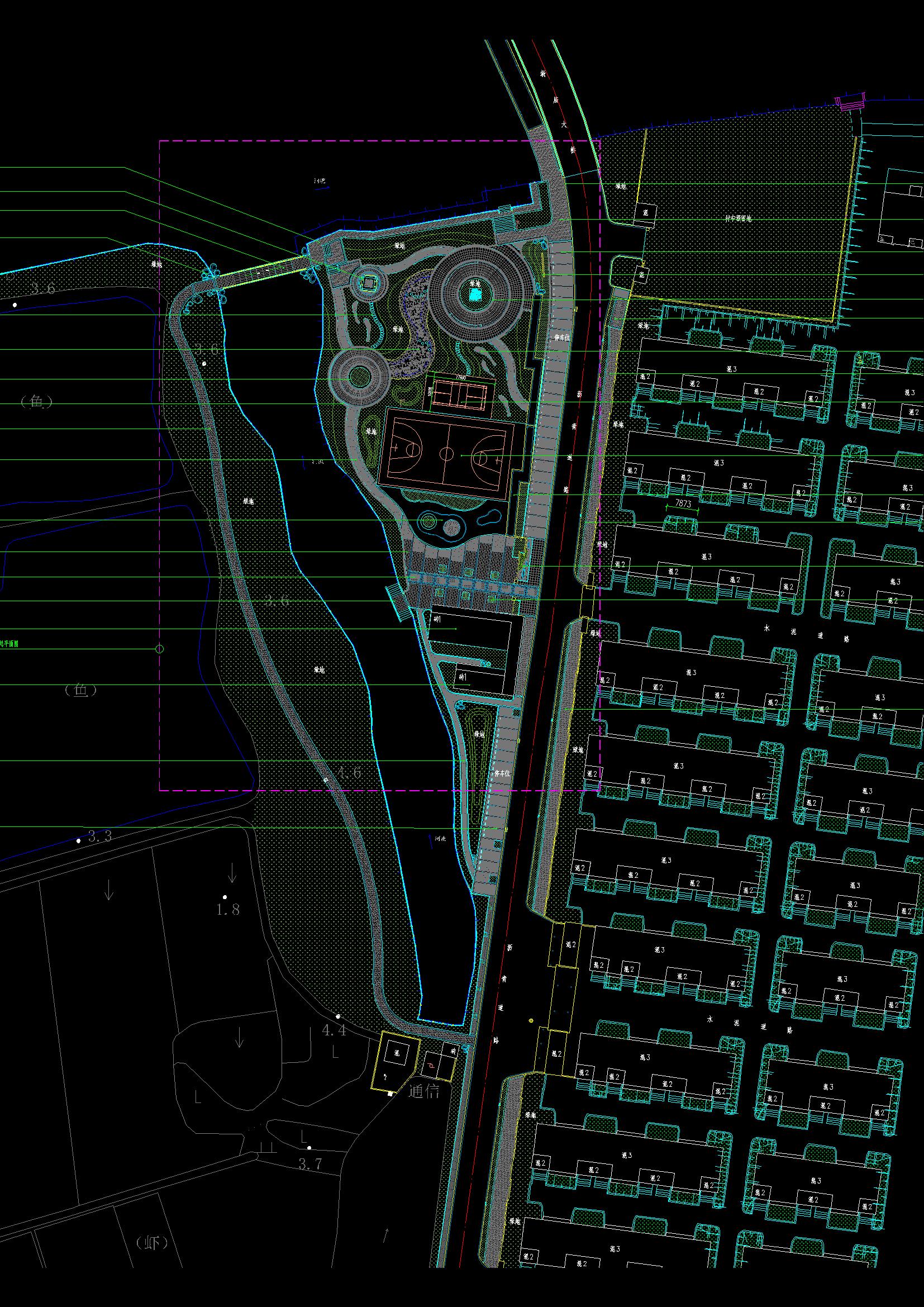Click the 3.7 elevation label
This screenshot has width=924, height=1307.
coord(311,1164)
